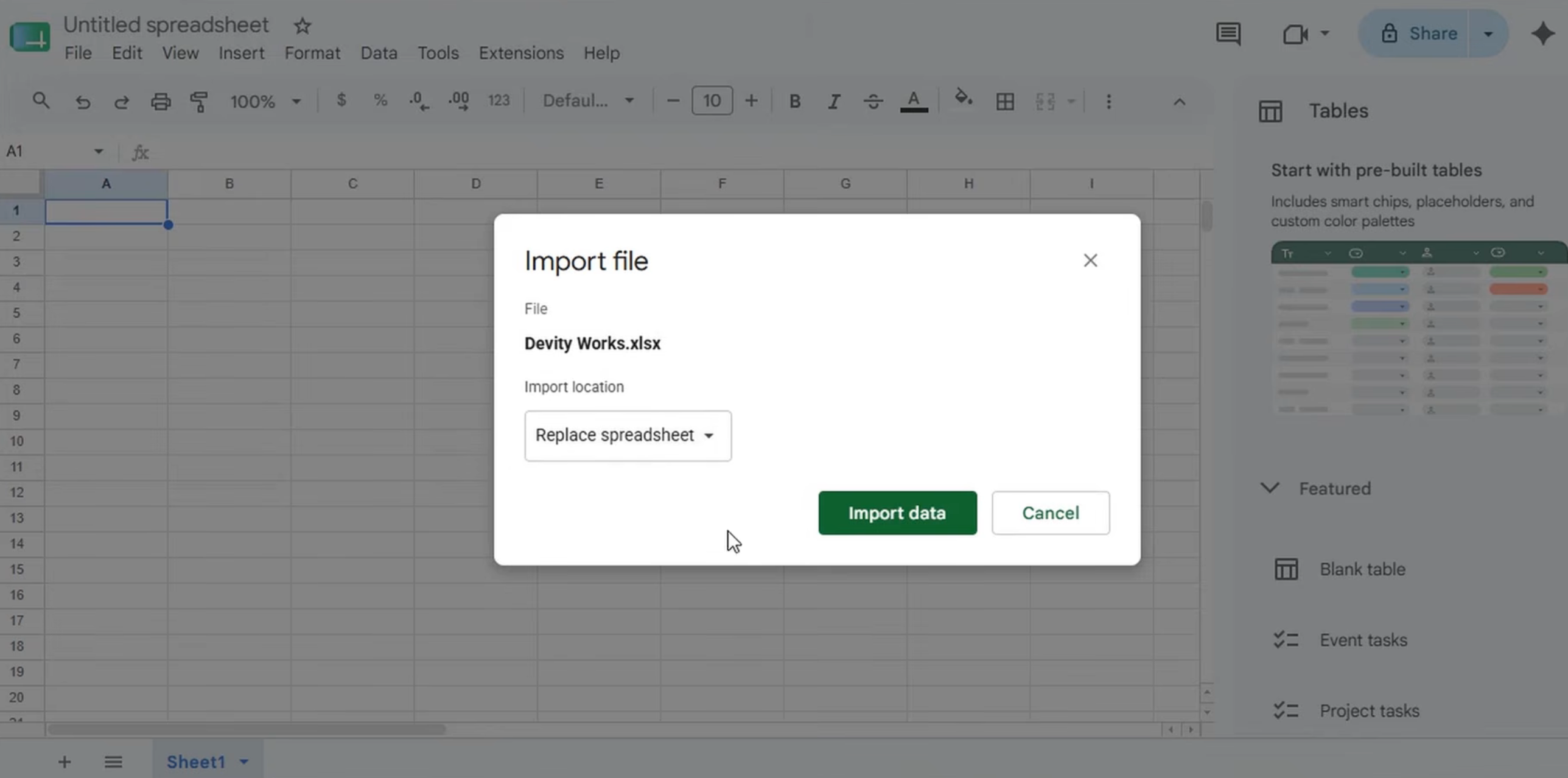1568x778 pixels.
Task: Click the pre-built table preview thumbnail
Action: coord(1418,329)
